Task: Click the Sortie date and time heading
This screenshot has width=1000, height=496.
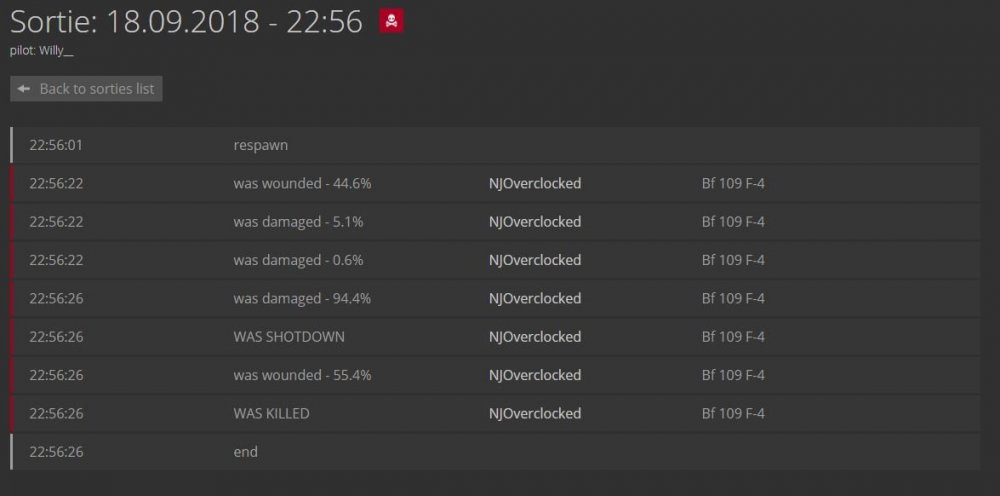Action: coord(186,22)
